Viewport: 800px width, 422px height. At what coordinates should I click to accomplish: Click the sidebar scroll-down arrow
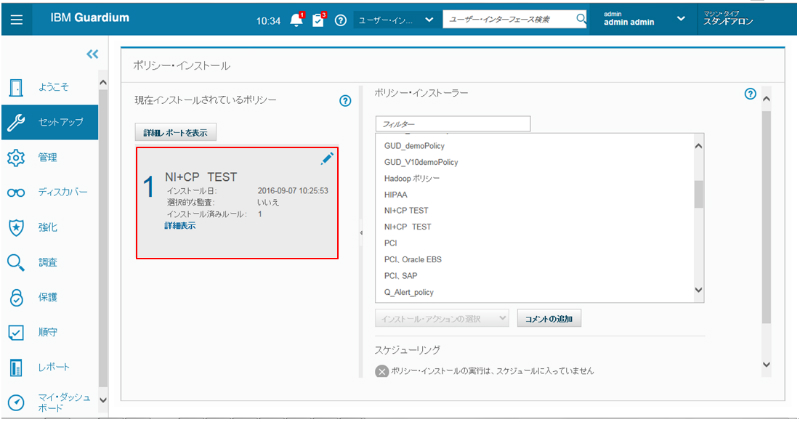(103, 400)
